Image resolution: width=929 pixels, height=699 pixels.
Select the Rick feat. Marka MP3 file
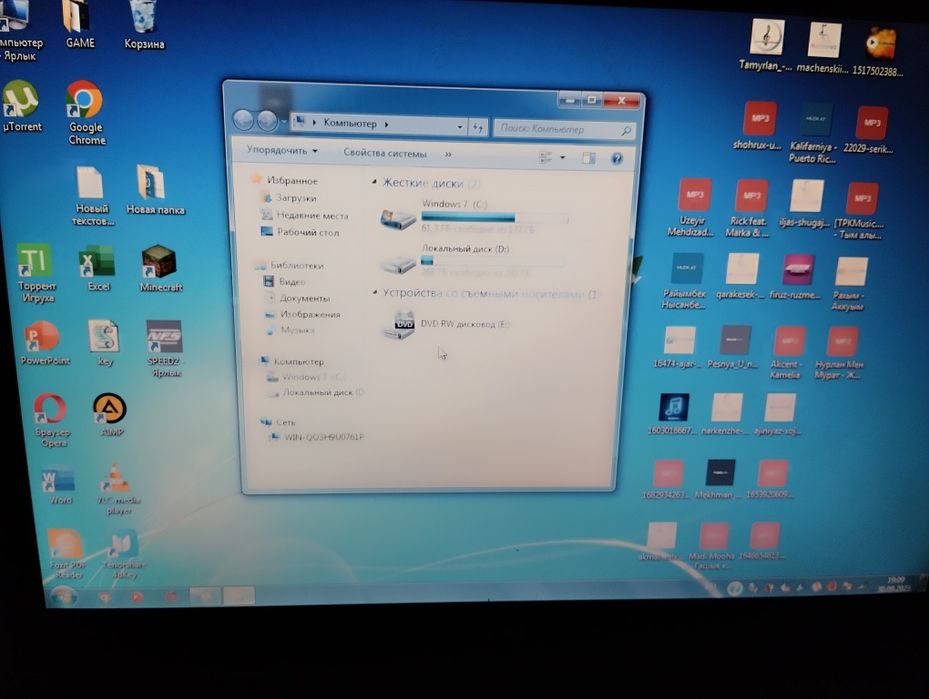tap(749, 209)
